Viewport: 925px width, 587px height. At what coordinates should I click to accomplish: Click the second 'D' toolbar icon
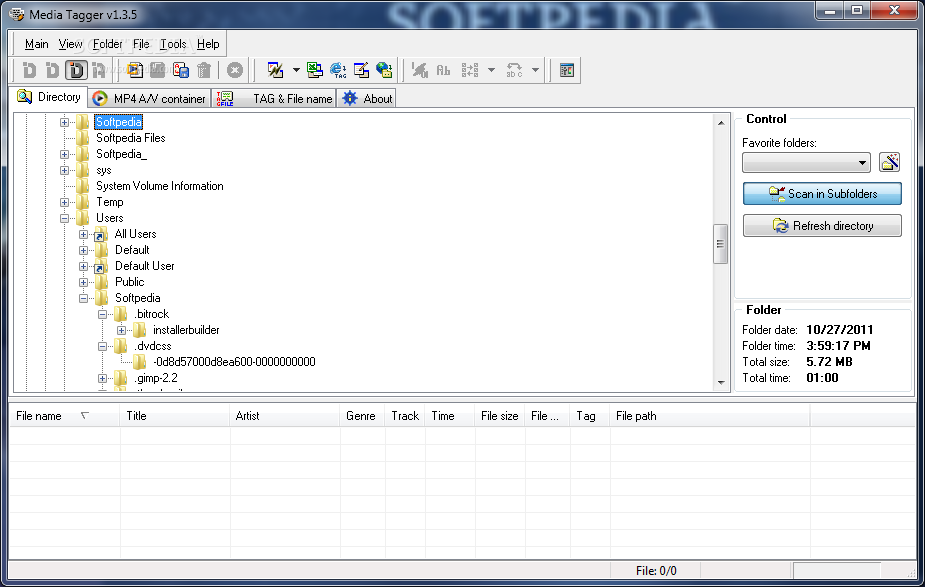[53, 70]
